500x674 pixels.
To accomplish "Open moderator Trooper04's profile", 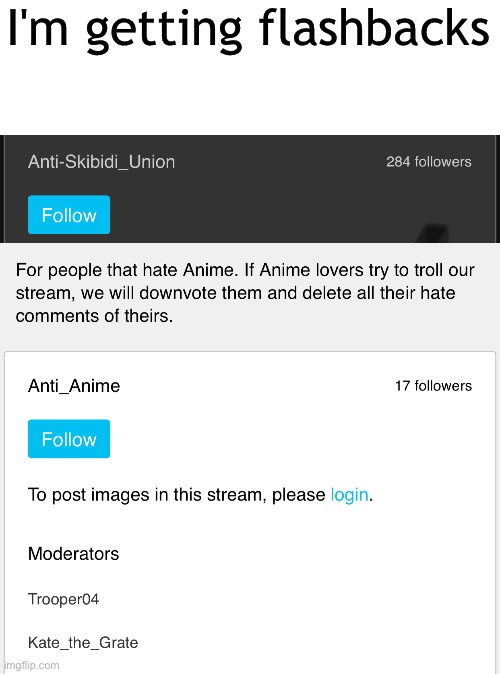I will coord(64,599).
